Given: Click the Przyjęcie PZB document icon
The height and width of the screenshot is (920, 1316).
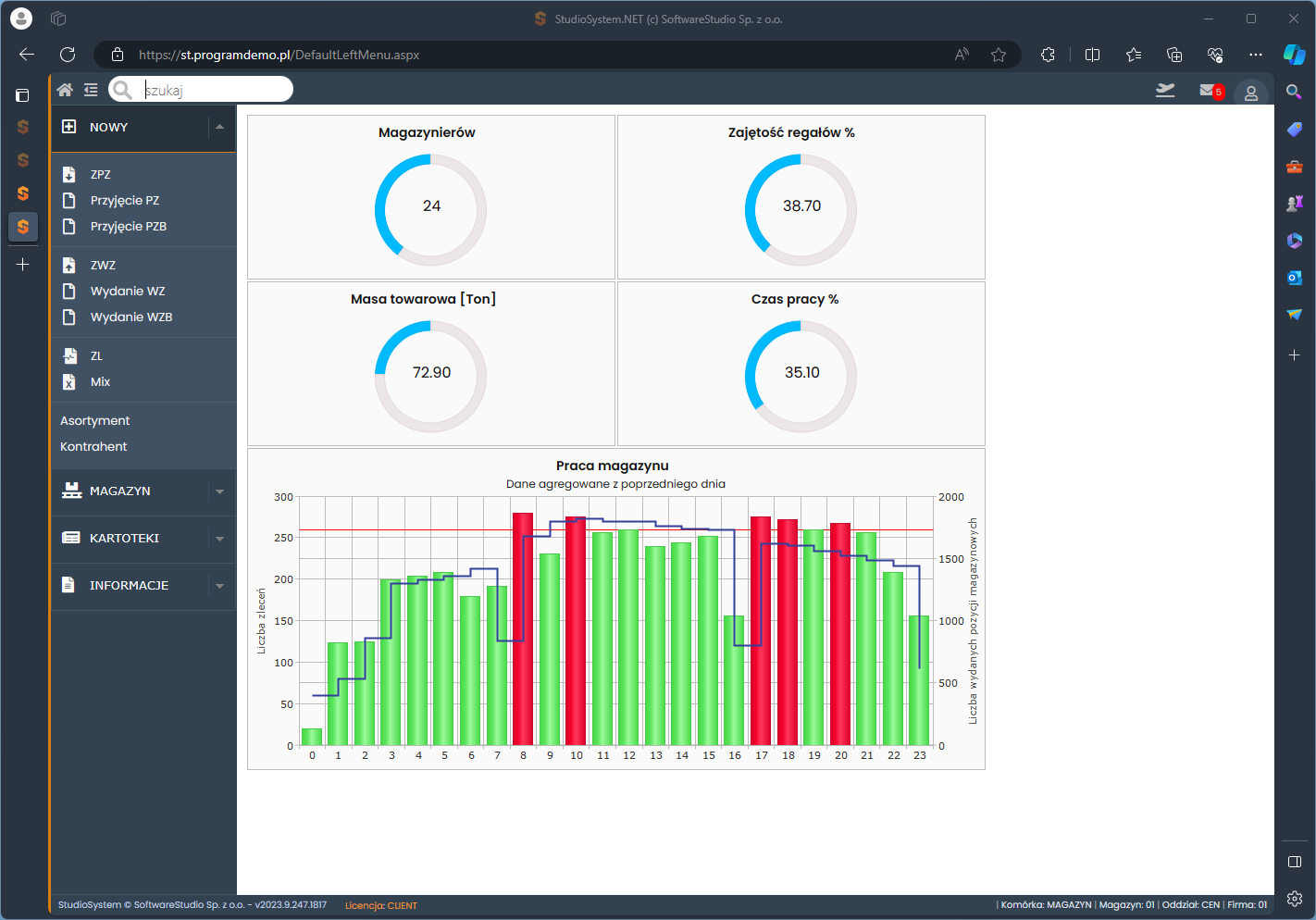Looking at the screenshot, I should pyautogui.click(x=68, y=226).
